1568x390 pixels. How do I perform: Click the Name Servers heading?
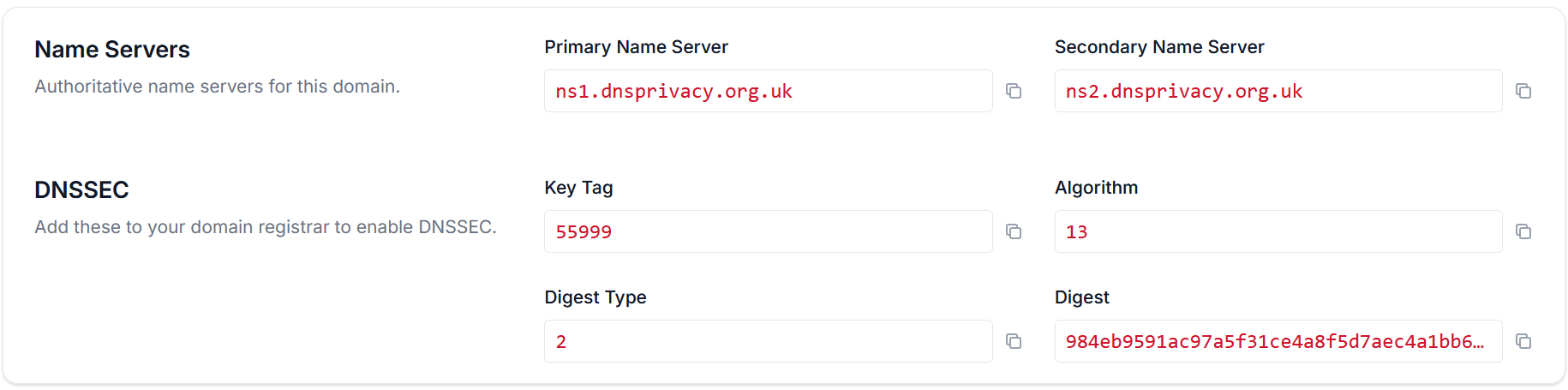[112, 50]
